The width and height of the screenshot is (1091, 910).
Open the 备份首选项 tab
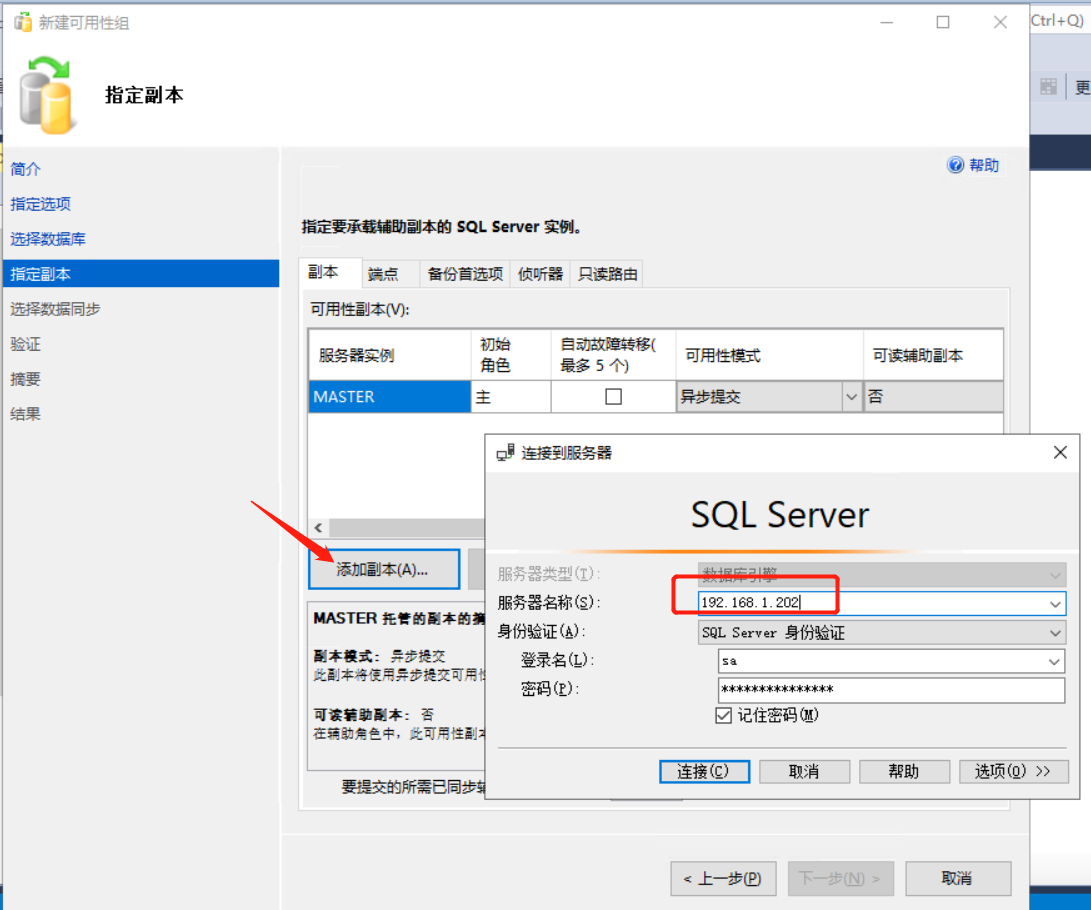[x=465, y=274]
